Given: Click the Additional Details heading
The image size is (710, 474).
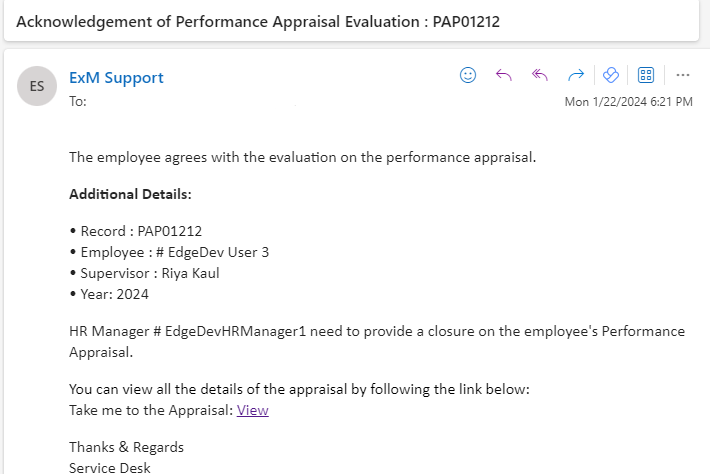Looking at the screenshot, I should click(x=130, y=194).
